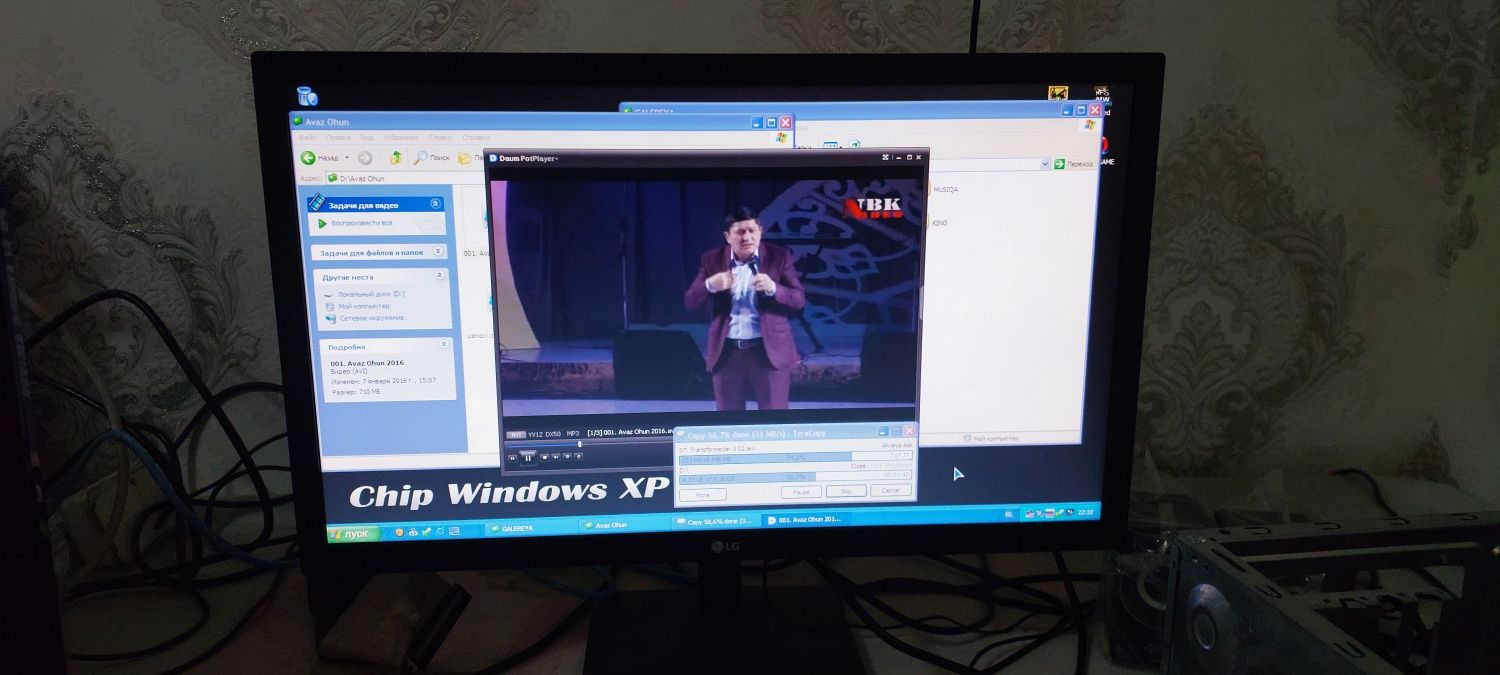This screenshot has height=675, width=1500.
Task: Cancel the TeraCopy copy operation
Action: [x=890, y=490]
